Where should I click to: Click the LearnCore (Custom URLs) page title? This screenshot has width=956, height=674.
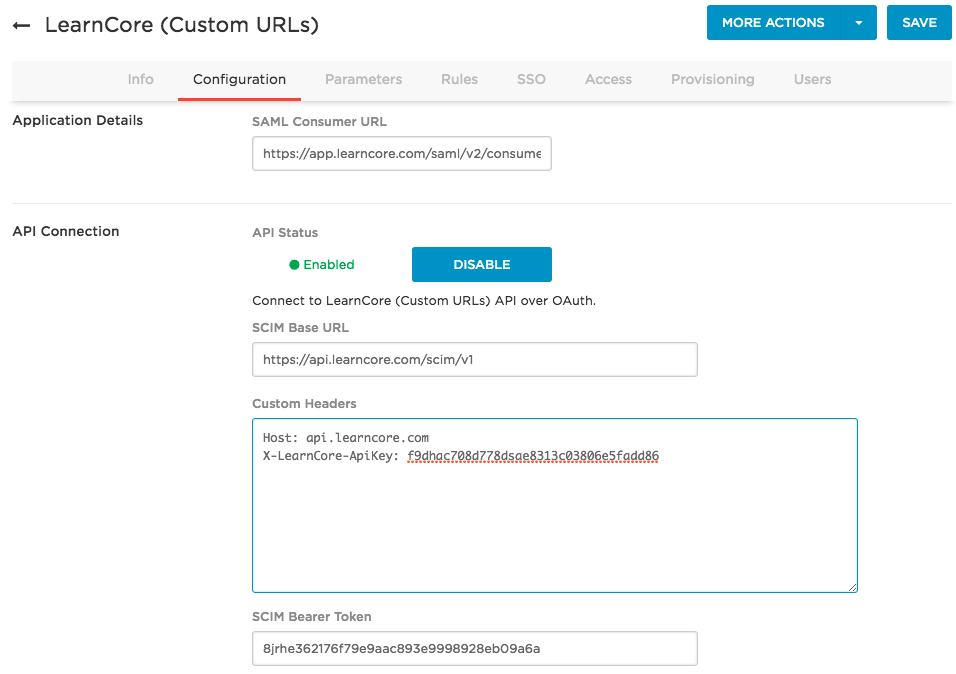point(182,25)
